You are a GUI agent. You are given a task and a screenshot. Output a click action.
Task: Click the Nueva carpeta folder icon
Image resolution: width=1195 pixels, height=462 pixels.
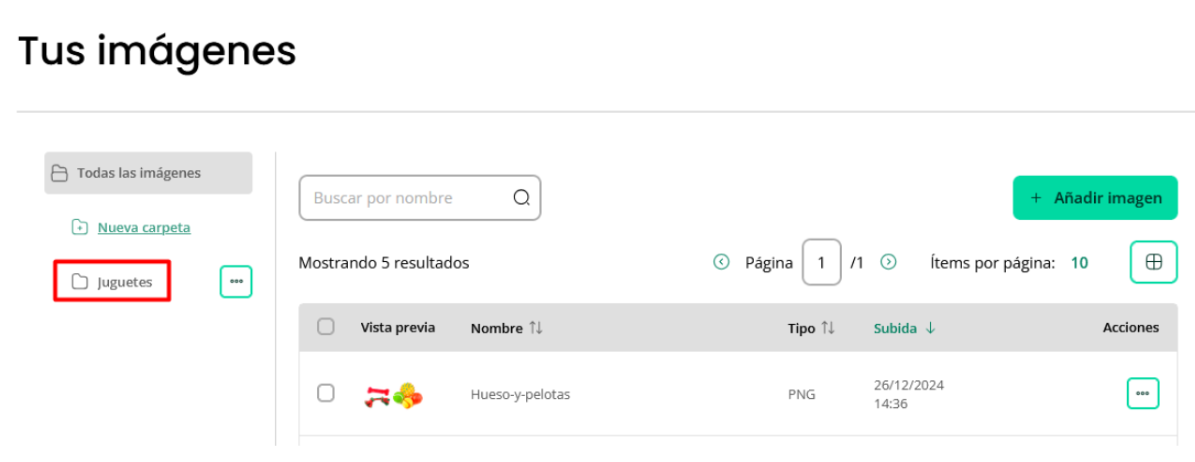(79, 227)
